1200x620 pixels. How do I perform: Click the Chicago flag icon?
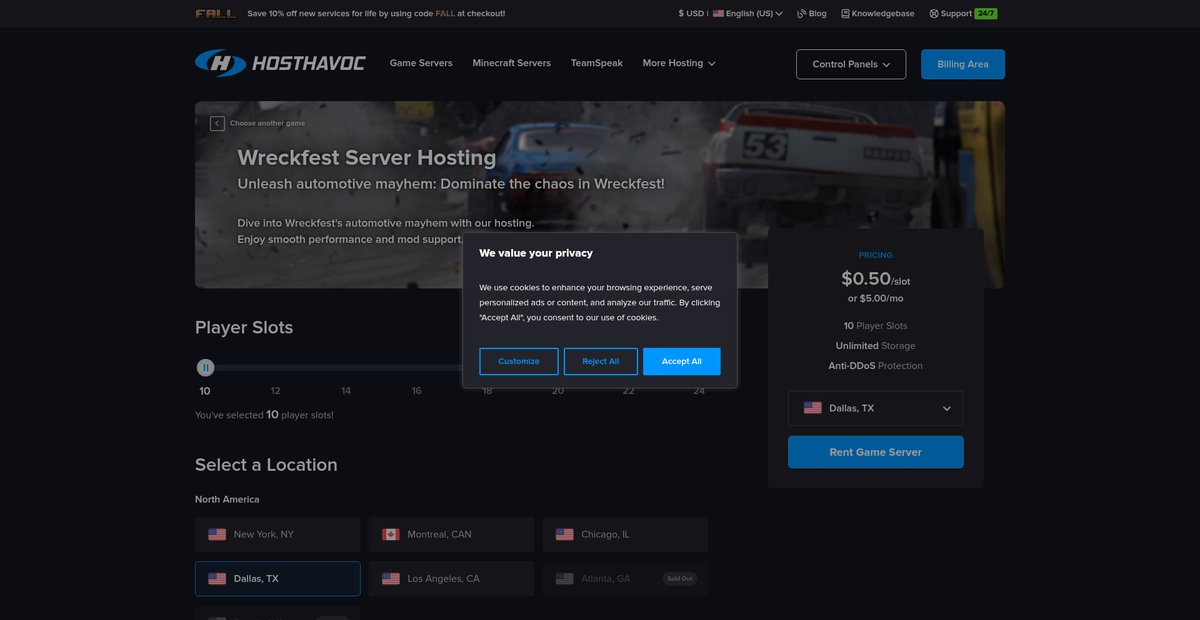[565, 534]
